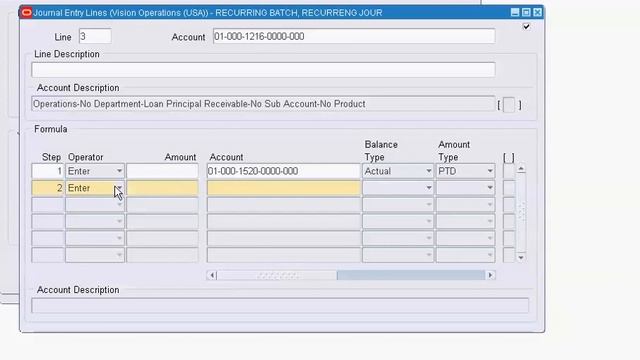Click the flexfield box in formula step 1
The width and height of the screenshot is (640, 360).
[509, 171]
